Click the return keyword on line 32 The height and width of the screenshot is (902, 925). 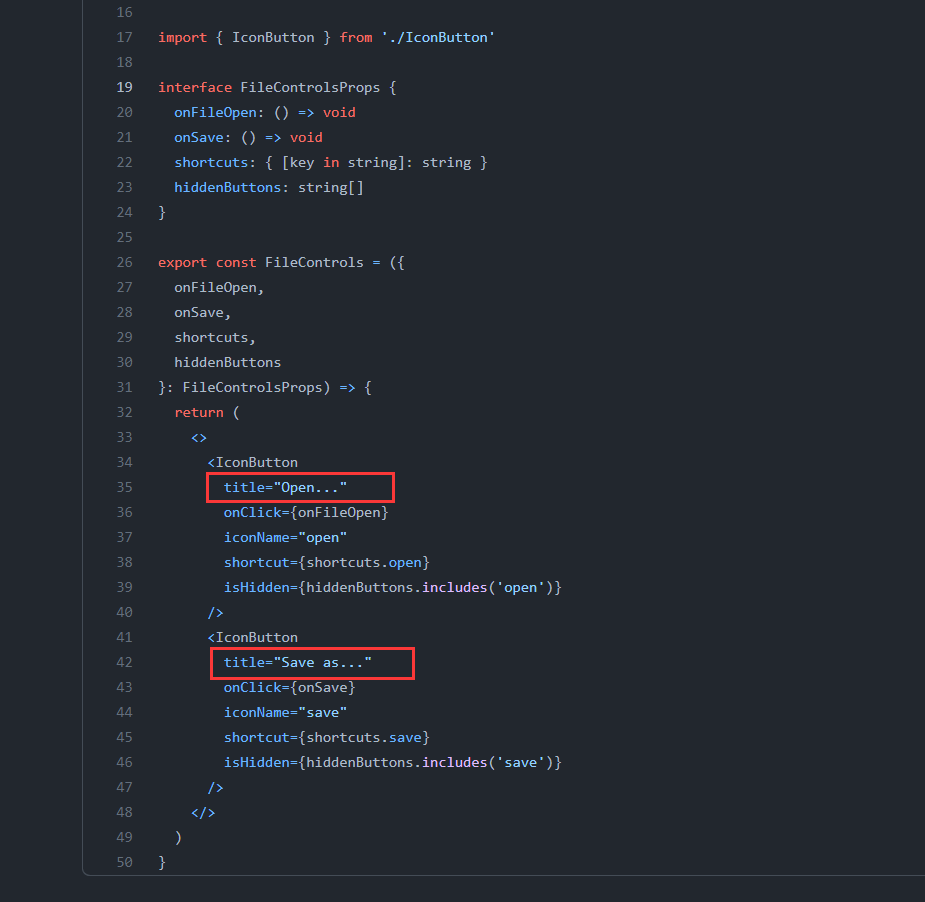click(x=197, y=412)
